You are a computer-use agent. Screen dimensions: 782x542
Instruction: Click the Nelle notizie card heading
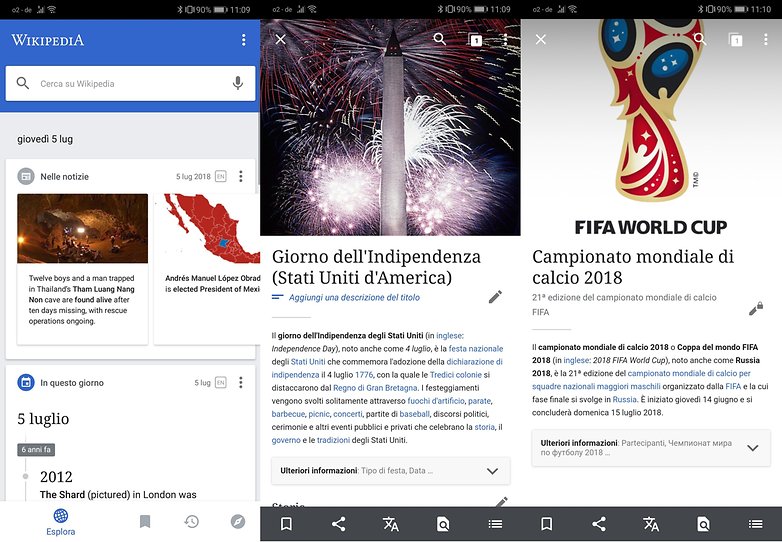(64, 177)
